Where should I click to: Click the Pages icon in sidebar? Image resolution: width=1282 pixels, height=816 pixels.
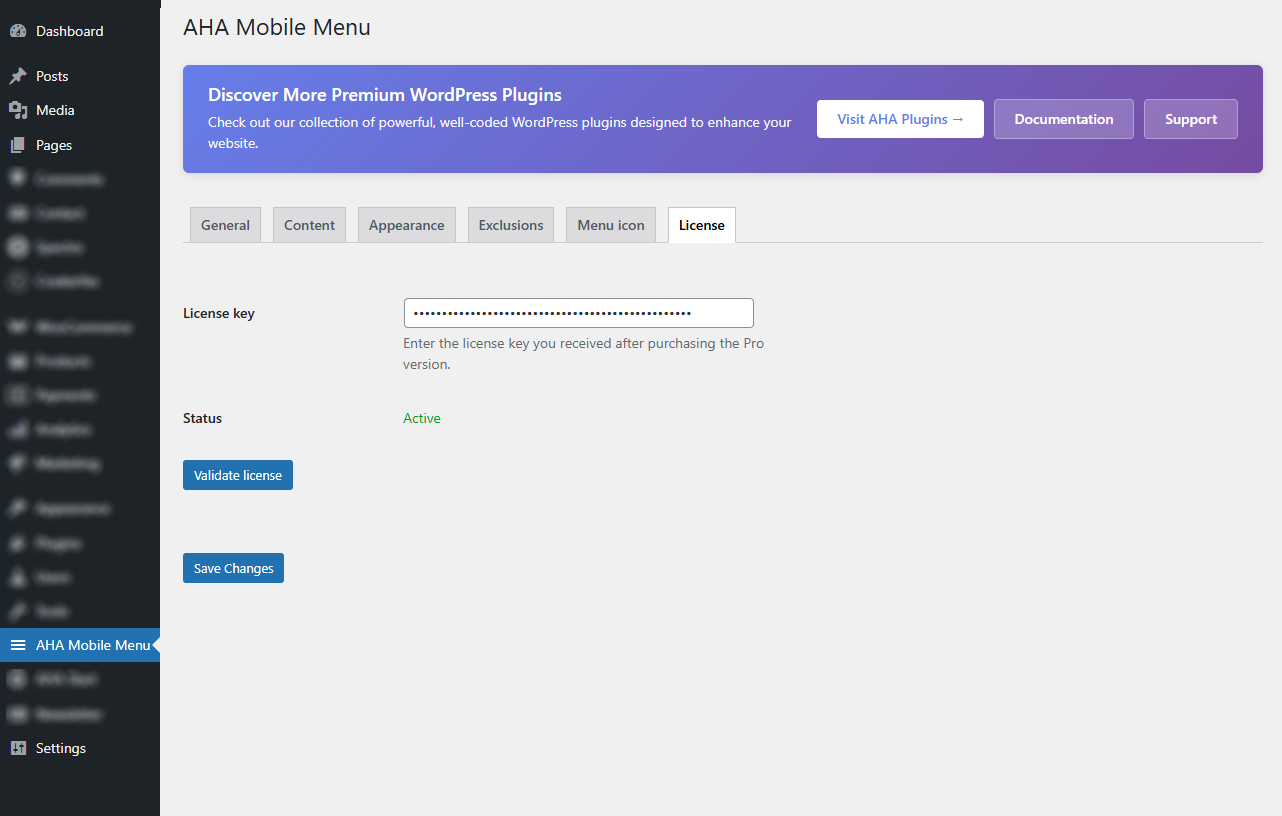pos(18,145)
